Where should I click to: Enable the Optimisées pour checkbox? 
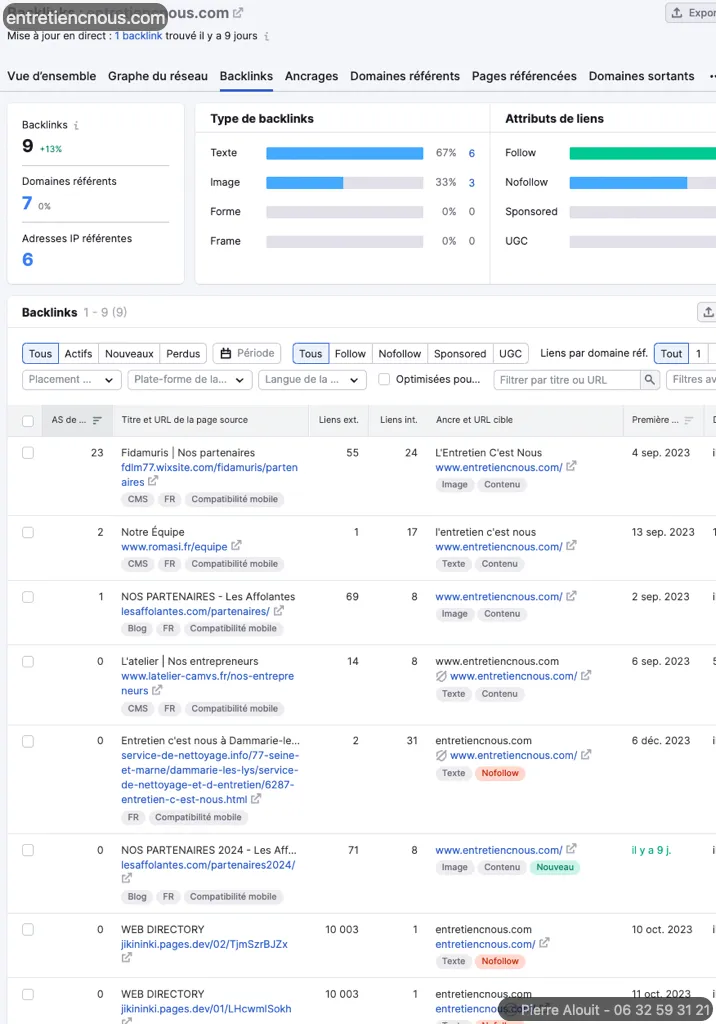coord(384,380)
